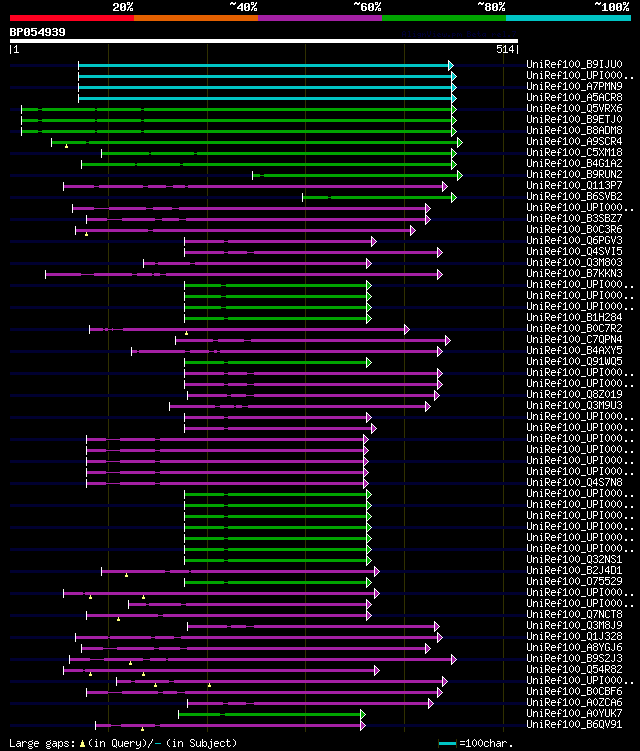The image size is (640, 751).
Task: Click the BP054939 query name
Action: pos(37,33)
